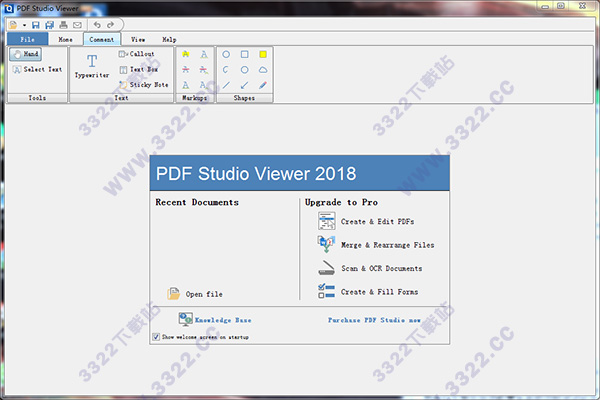Click the 'Recent Documents' heading text
This screenshot has width=600, height=400.
tap(197, 202)
